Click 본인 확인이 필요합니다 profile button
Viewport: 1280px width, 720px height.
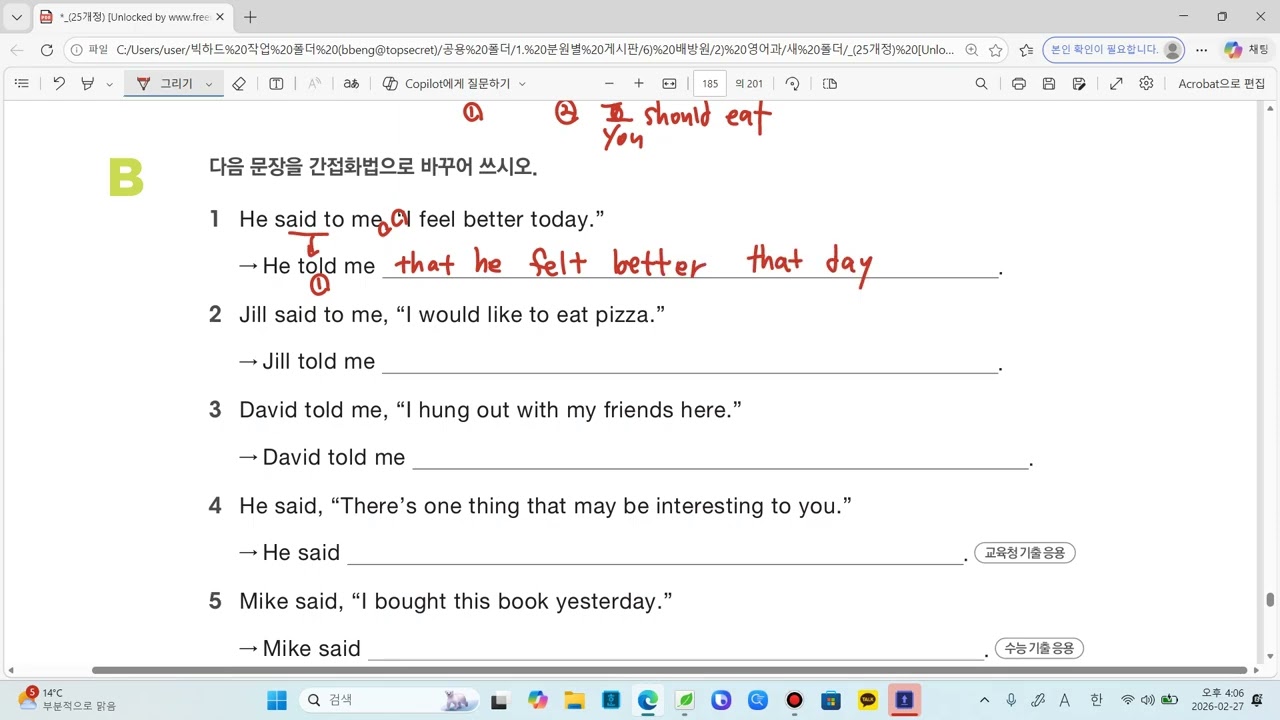[x=1113, y=50]
